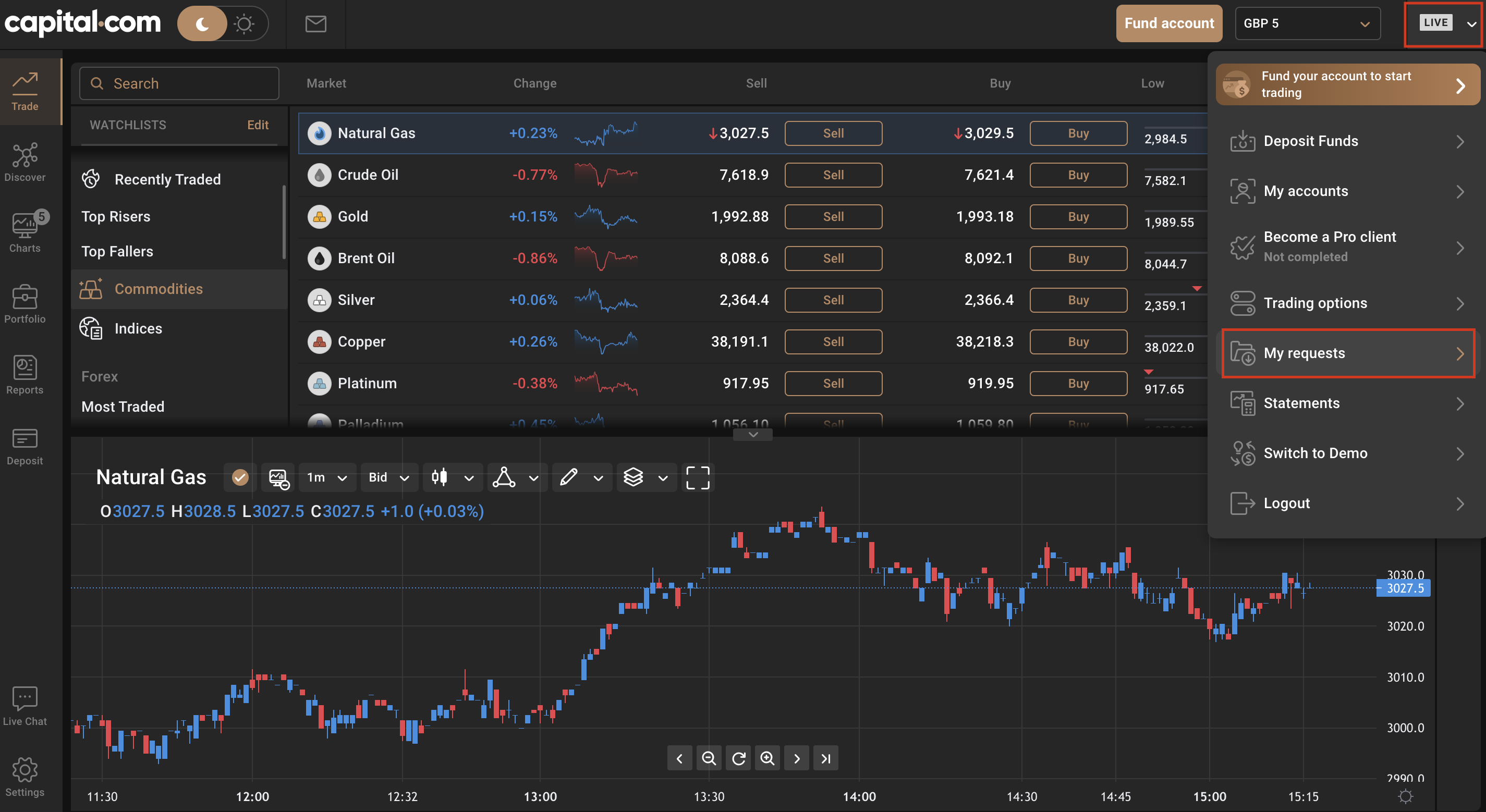Screen dimensions: 1486x812
Task: Collapse the market list panel chevron
Action: coord(752,434)
